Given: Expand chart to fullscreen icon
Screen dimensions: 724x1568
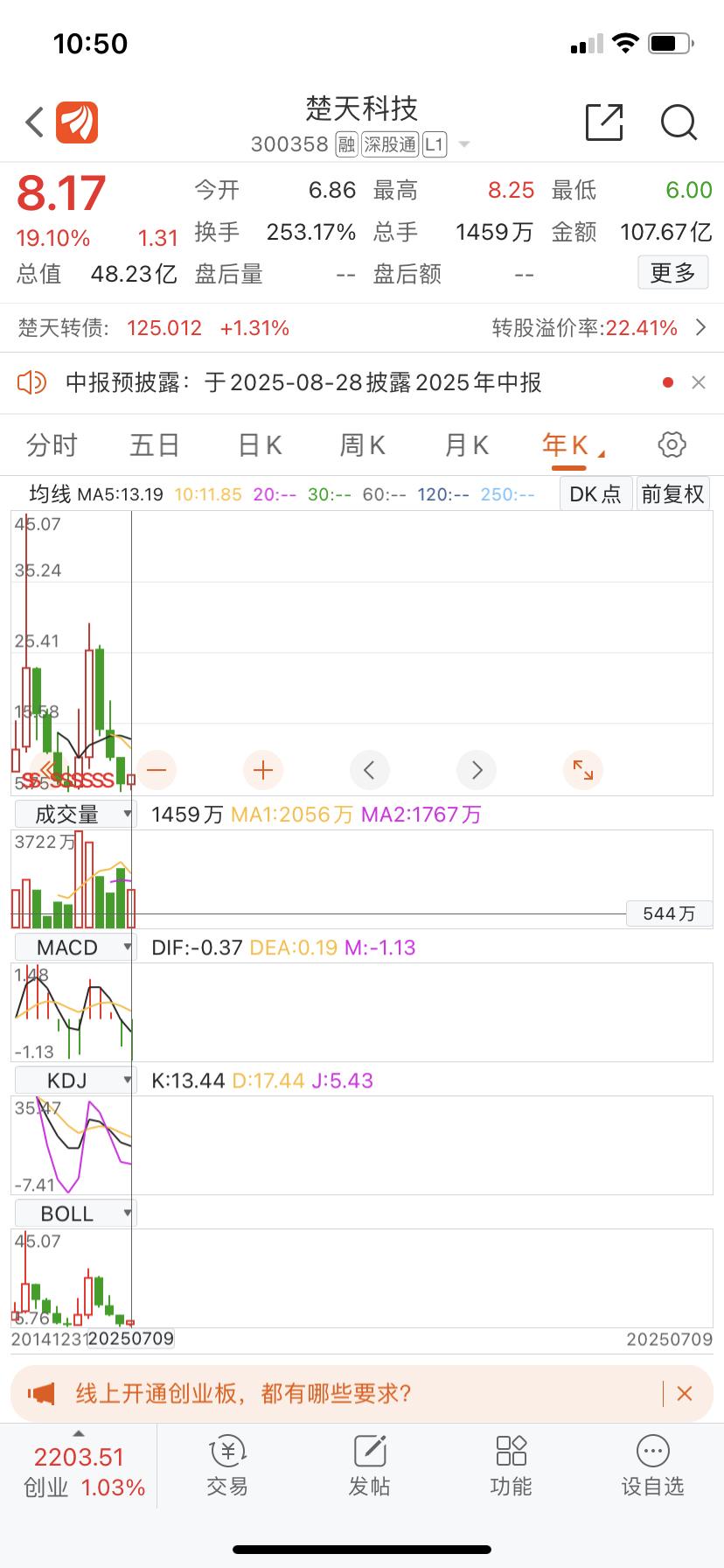Looking at the screenshot, I should coord(583,770).
